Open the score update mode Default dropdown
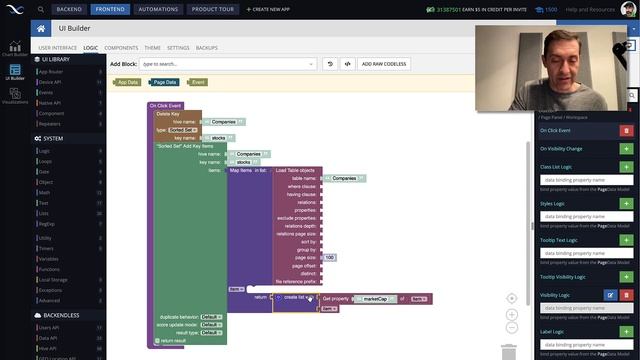The height and width of the screenshot is (360, 640). click(211, 325)
